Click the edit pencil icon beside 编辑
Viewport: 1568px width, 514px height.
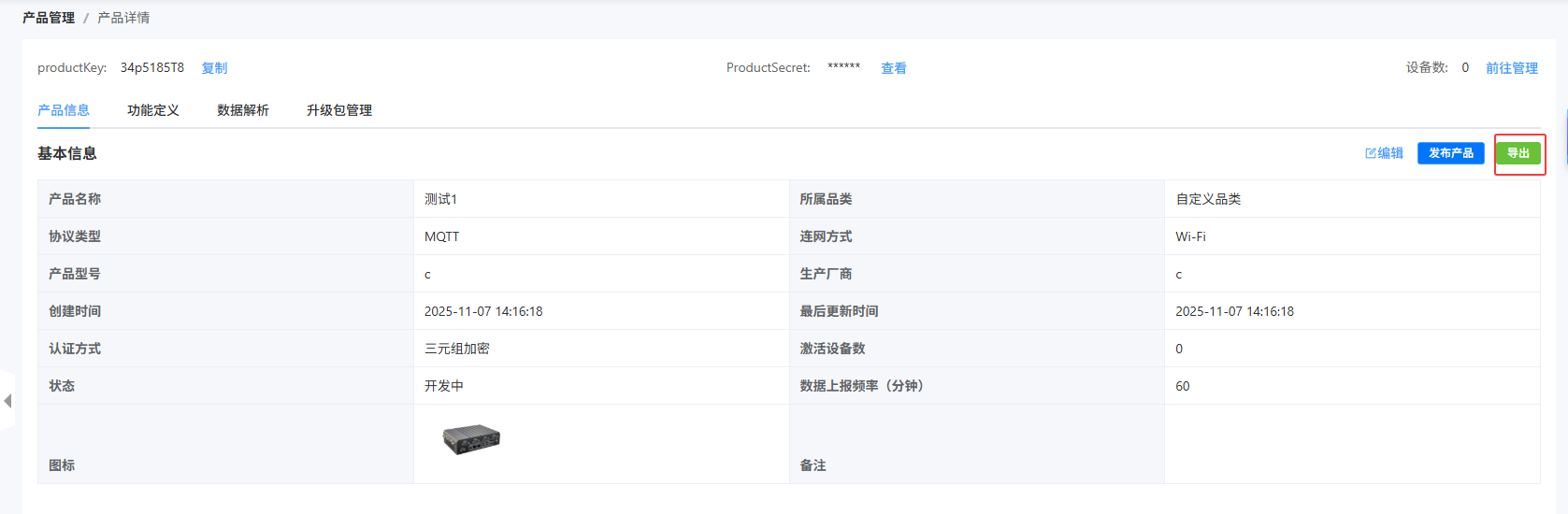(1371, 153)
